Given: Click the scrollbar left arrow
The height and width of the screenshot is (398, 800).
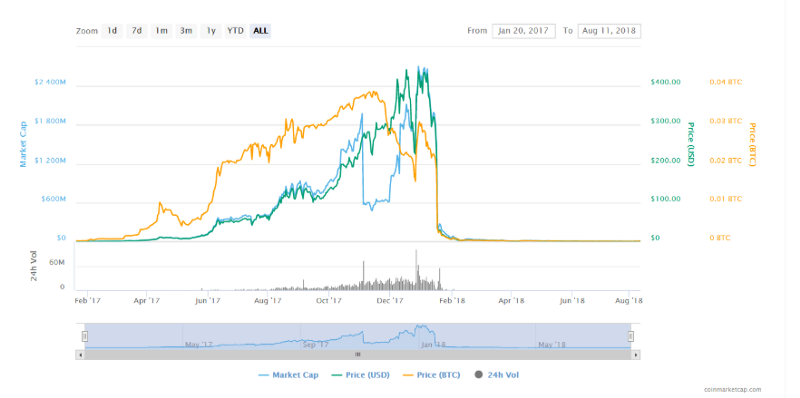Looking at the screenshot, I should pyautogui.click(x=79, y=354).
